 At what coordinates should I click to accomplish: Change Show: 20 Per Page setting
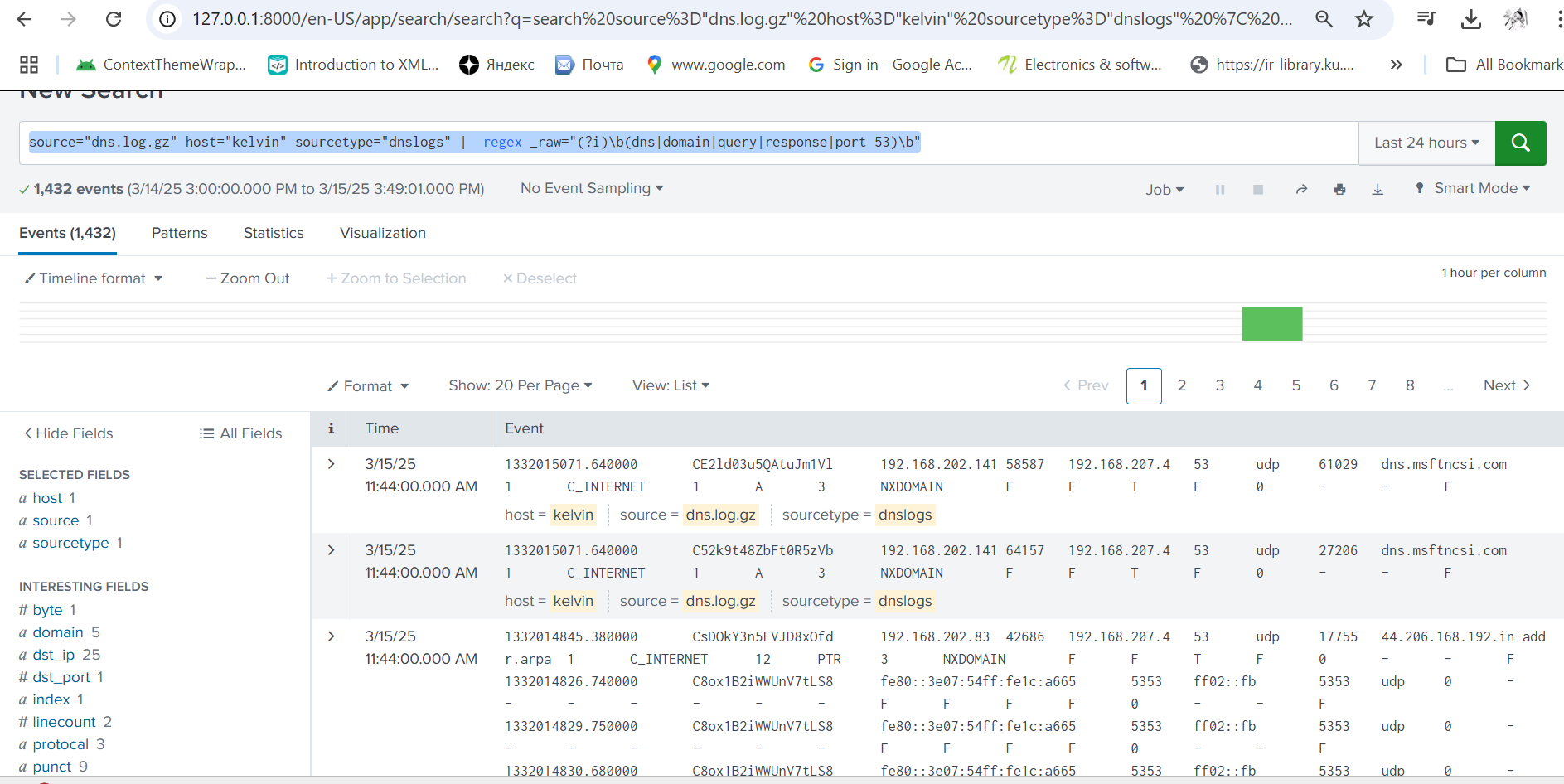point(521,385)
